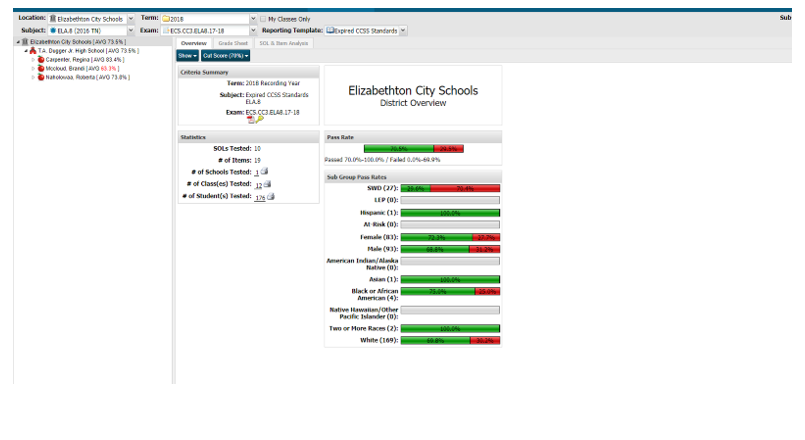
Task: Open the exam PDF document icon
Action: point(251,120)
